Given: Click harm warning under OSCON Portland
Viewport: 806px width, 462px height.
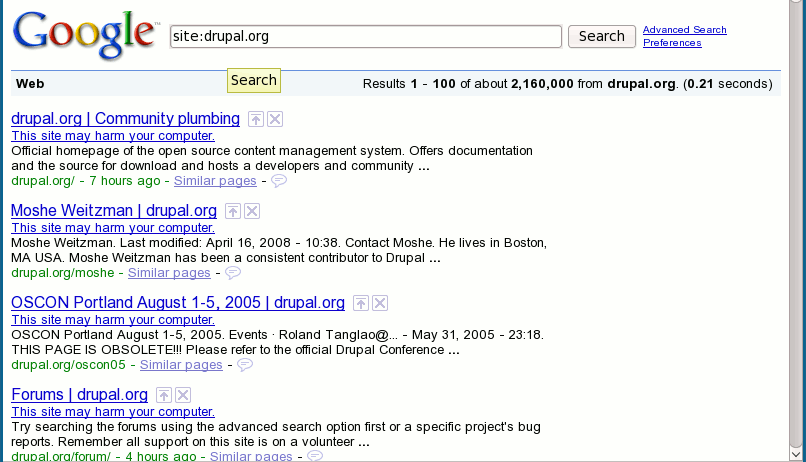Looking at the screenshot, I should 113,320.
